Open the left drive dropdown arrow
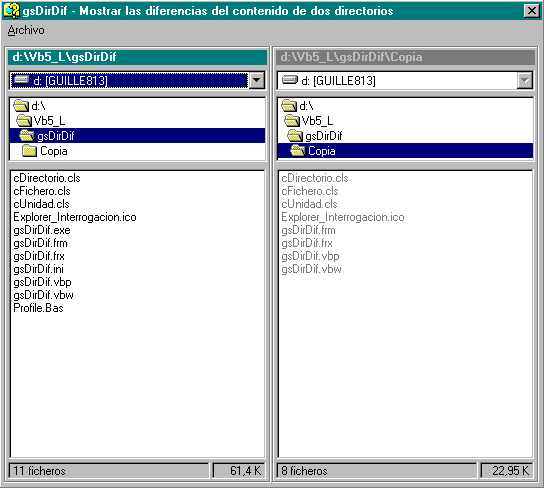Viewport: 544px width, 488px height. [256, 80]
